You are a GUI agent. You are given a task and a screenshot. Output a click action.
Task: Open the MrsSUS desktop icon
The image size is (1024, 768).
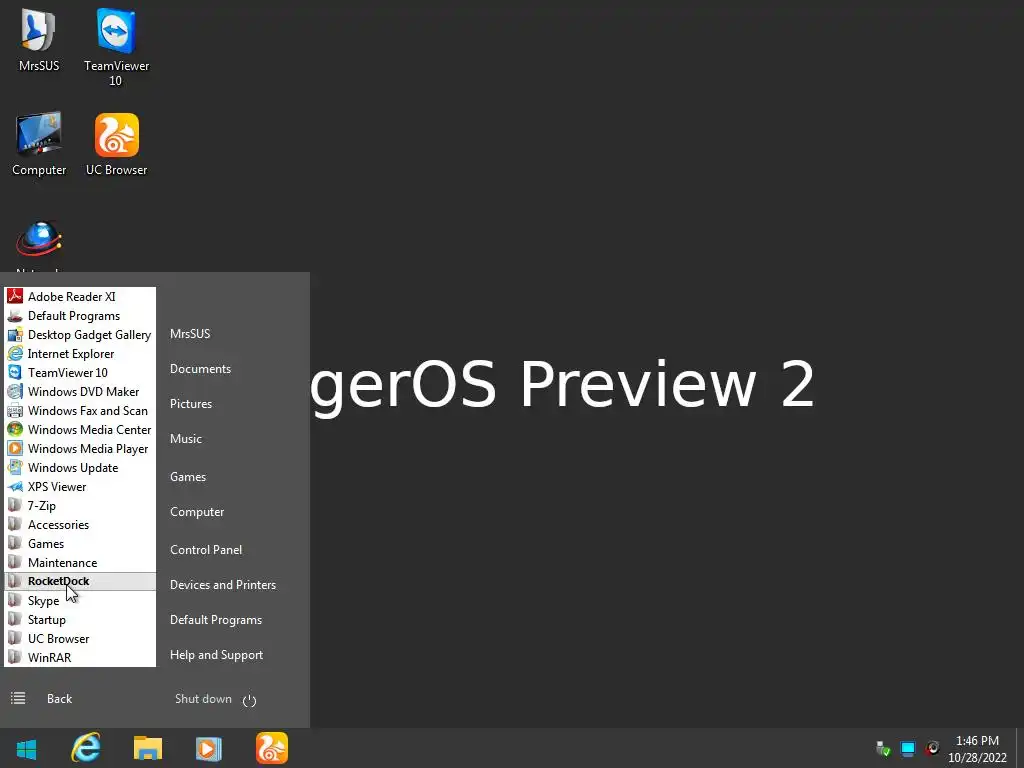point(39,40)
